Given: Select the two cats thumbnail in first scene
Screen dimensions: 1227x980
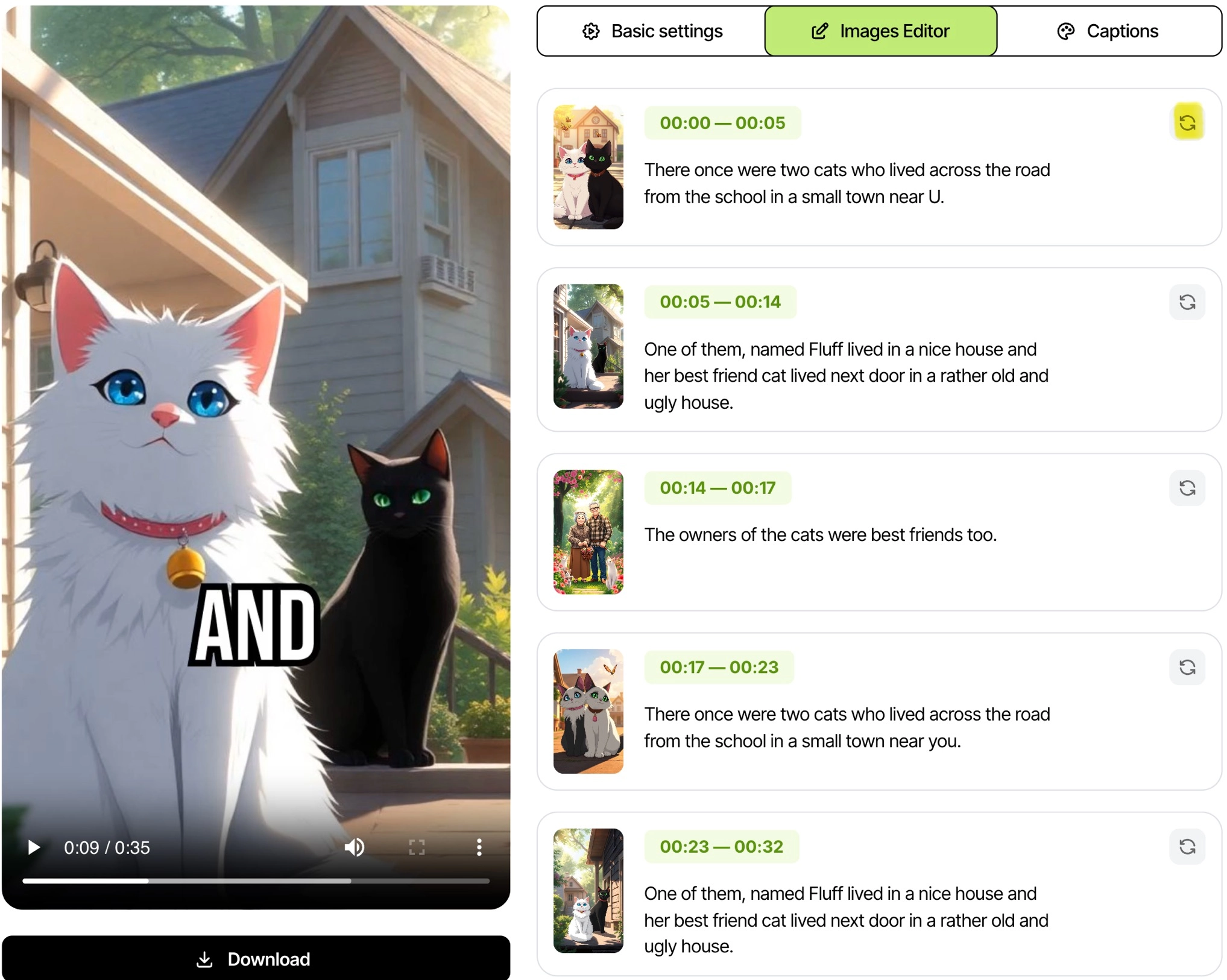Looking at the screenshot, I should point(588,167).
